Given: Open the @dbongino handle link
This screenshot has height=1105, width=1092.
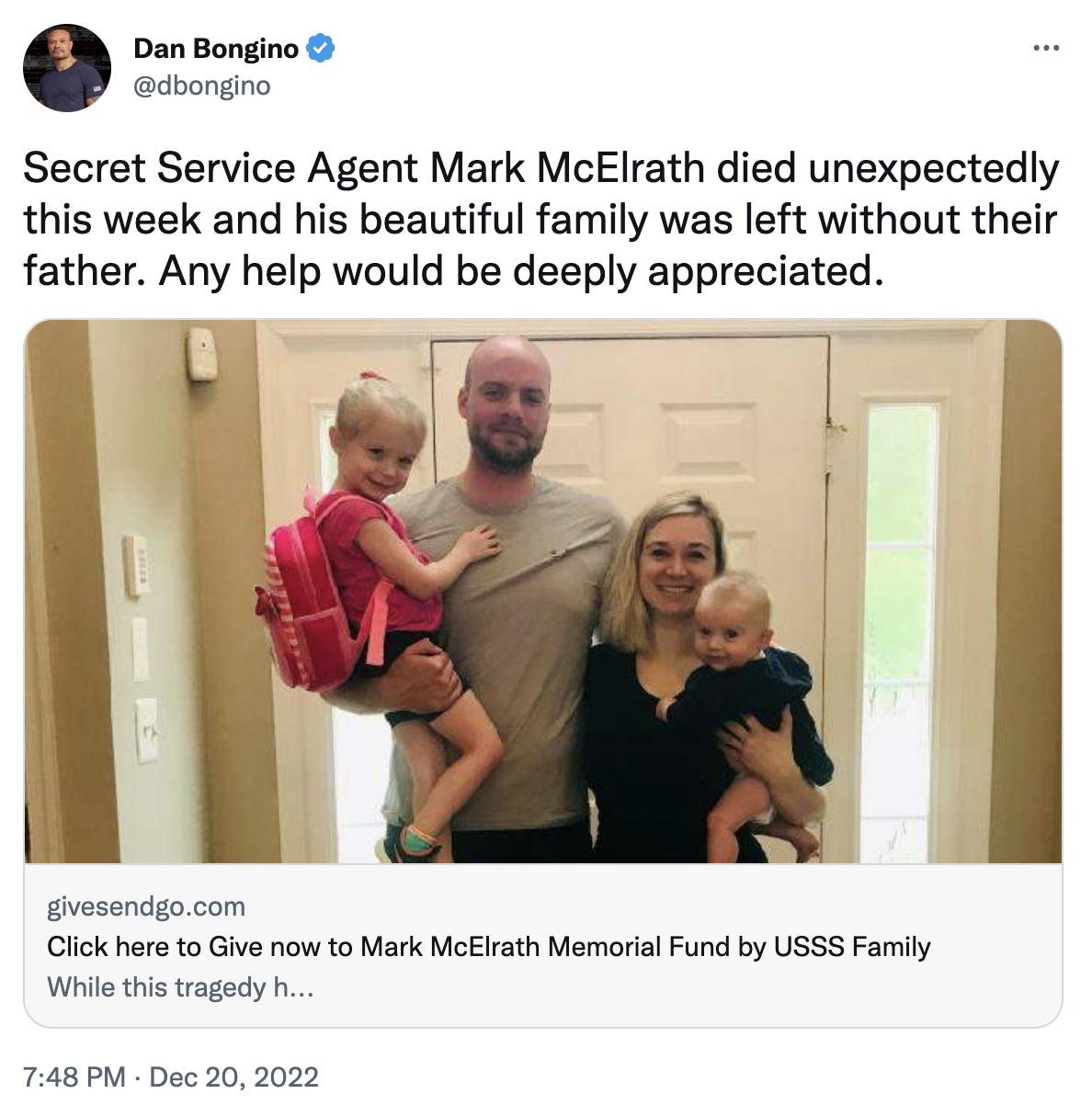Looking at the screenshot, I should (202, 86).
